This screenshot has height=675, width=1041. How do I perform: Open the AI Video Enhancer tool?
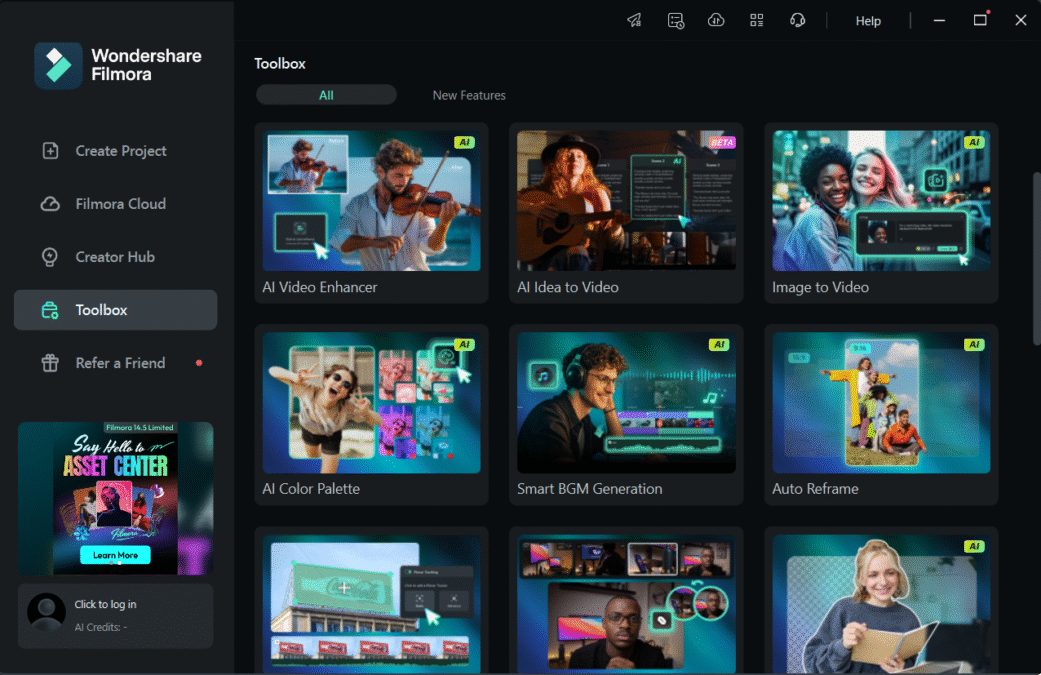371,213
